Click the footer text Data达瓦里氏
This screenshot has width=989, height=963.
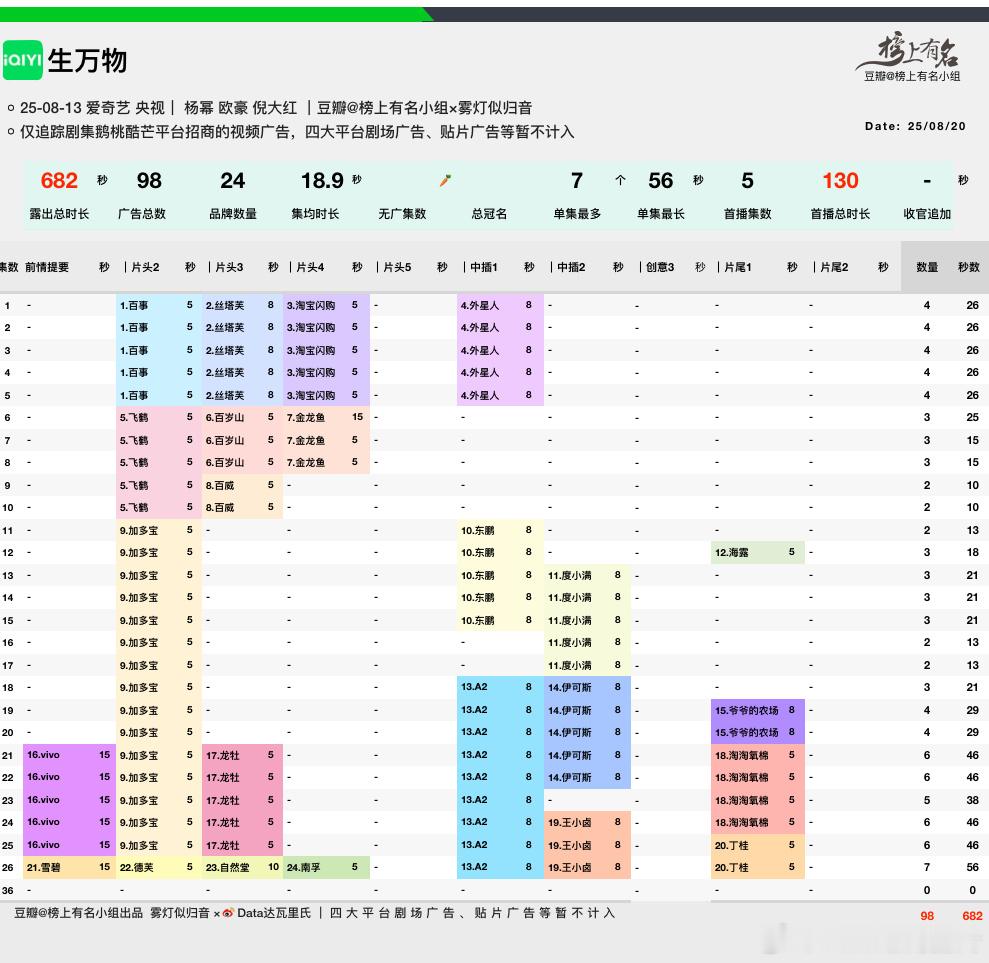(274, 913)
